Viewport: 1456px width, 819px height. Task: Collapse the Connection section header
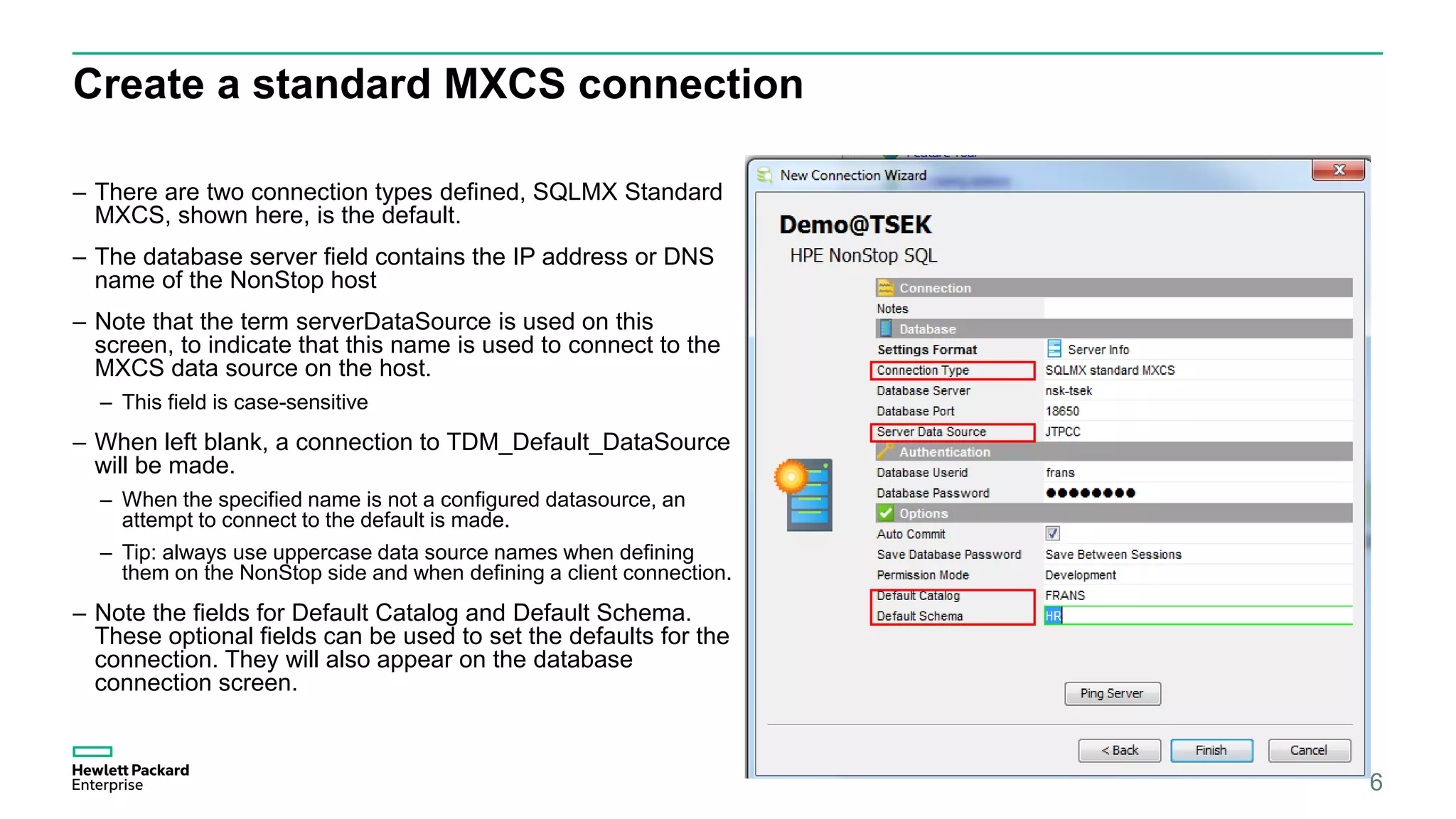1114,288
